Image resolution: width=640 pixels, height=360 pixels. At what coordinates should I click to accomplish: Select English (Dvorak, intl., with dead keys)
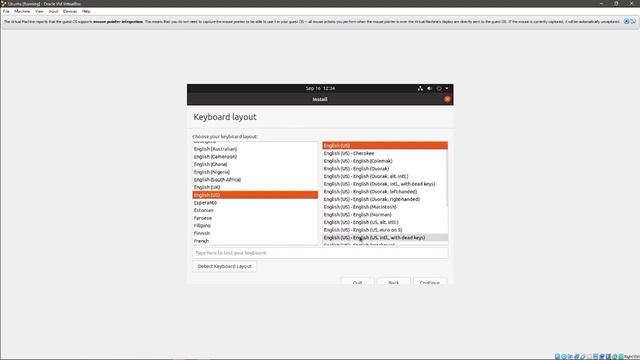[x=384, y=184]
